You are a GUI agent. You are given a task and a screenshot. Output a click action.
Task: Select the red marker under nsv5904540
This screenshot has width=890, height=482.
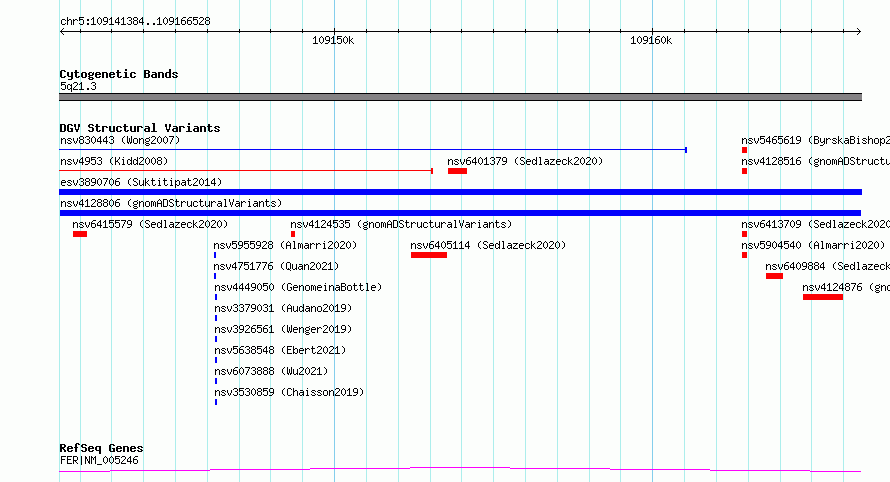(x=744, y=255)
